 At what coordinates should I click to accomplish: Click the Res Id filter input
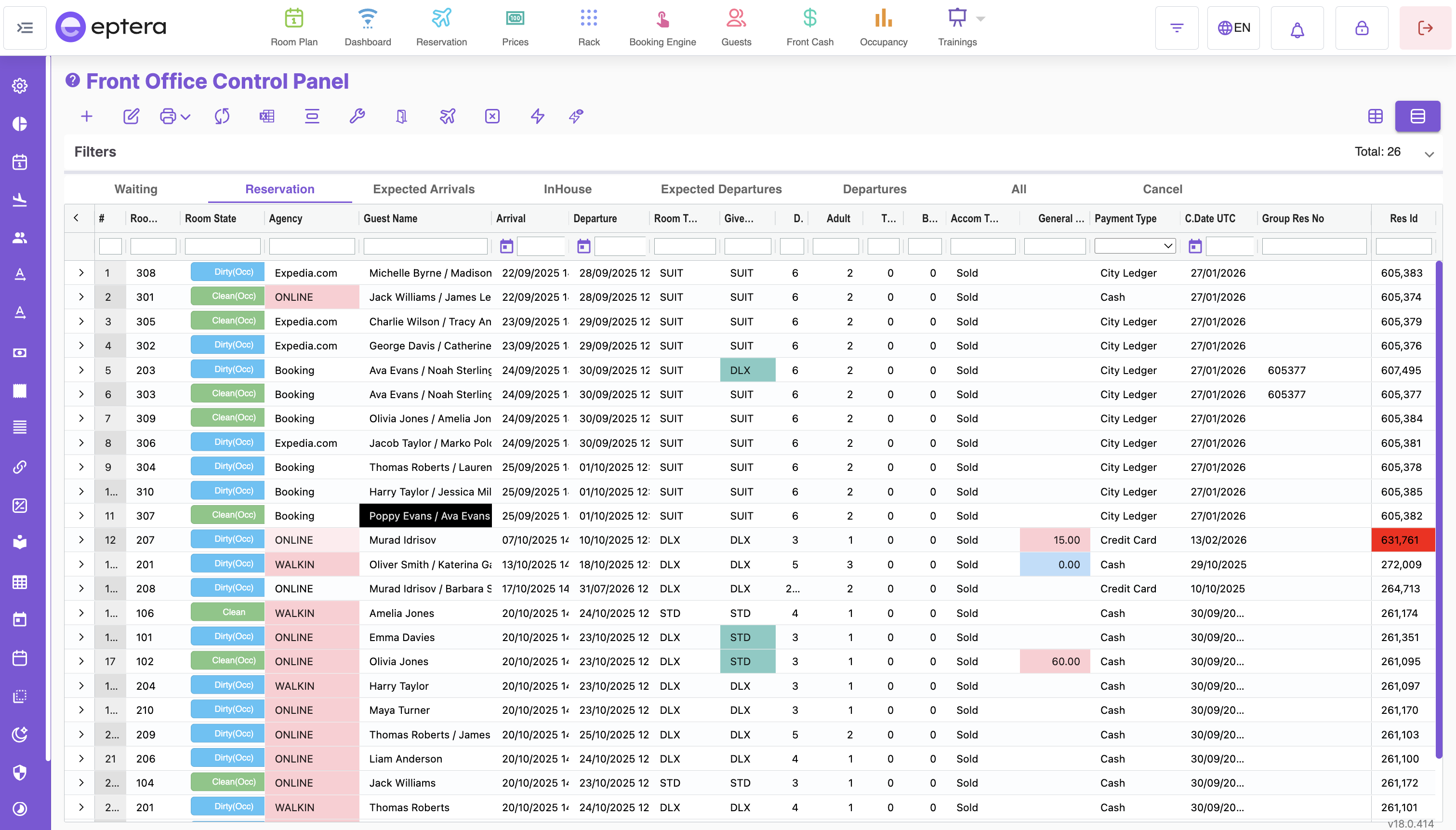[x=1403, y=246]
